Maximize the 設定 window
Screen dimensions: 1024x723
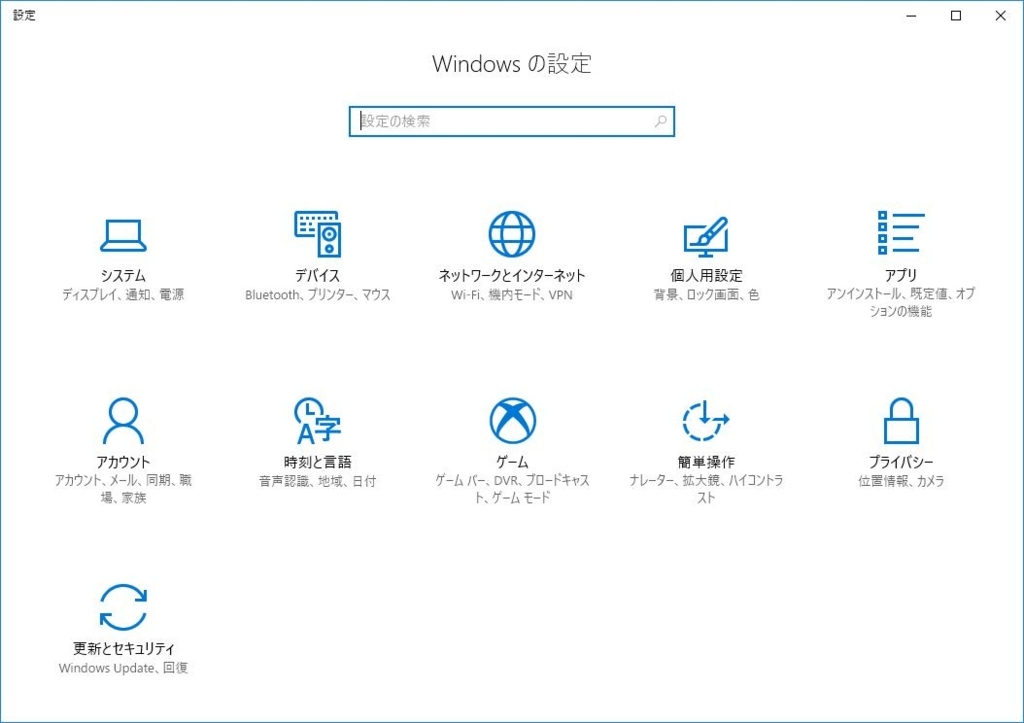955,16
